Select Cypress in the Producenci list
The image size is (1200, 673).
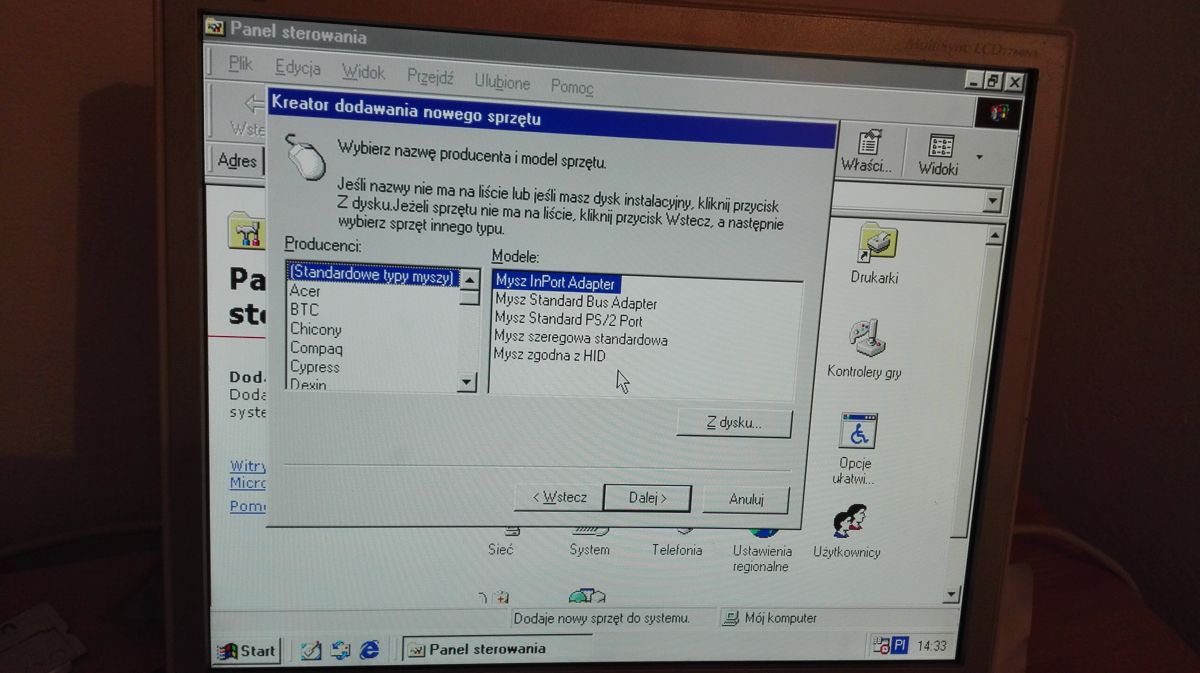[x=314, y=367]
